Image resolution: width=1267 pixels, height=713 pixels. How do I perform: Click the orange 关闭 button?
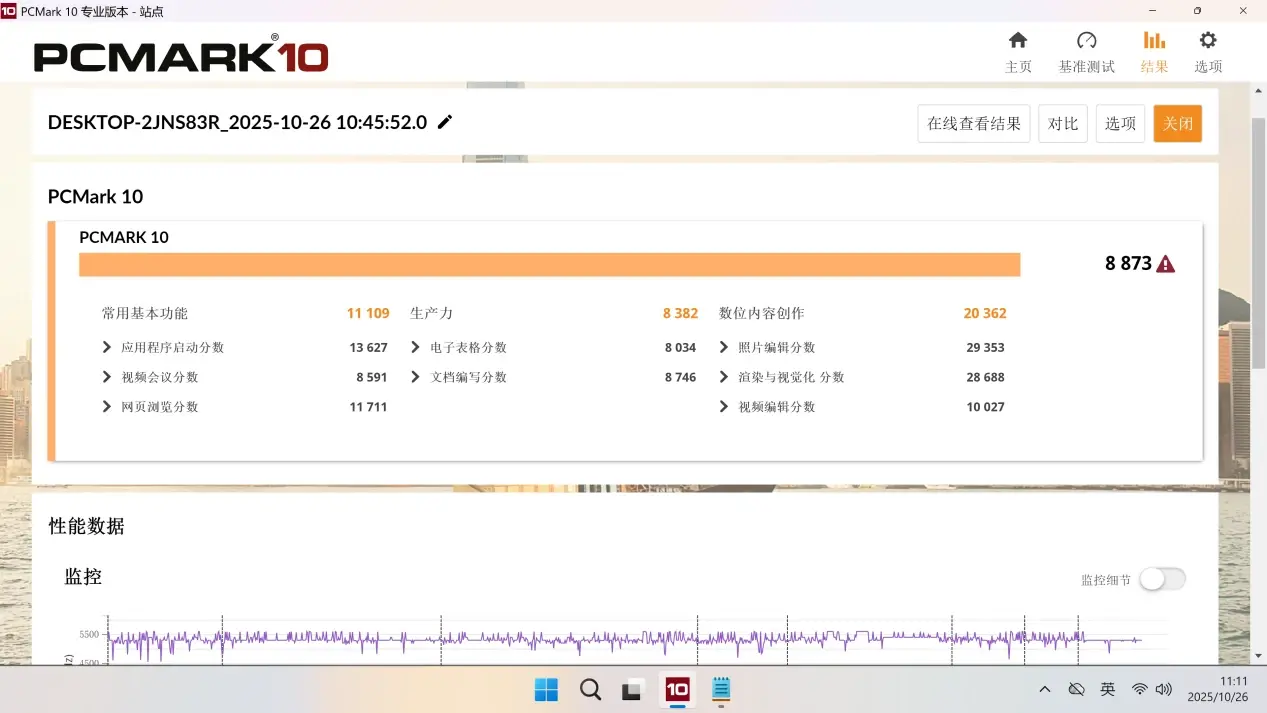[1177, 124]
